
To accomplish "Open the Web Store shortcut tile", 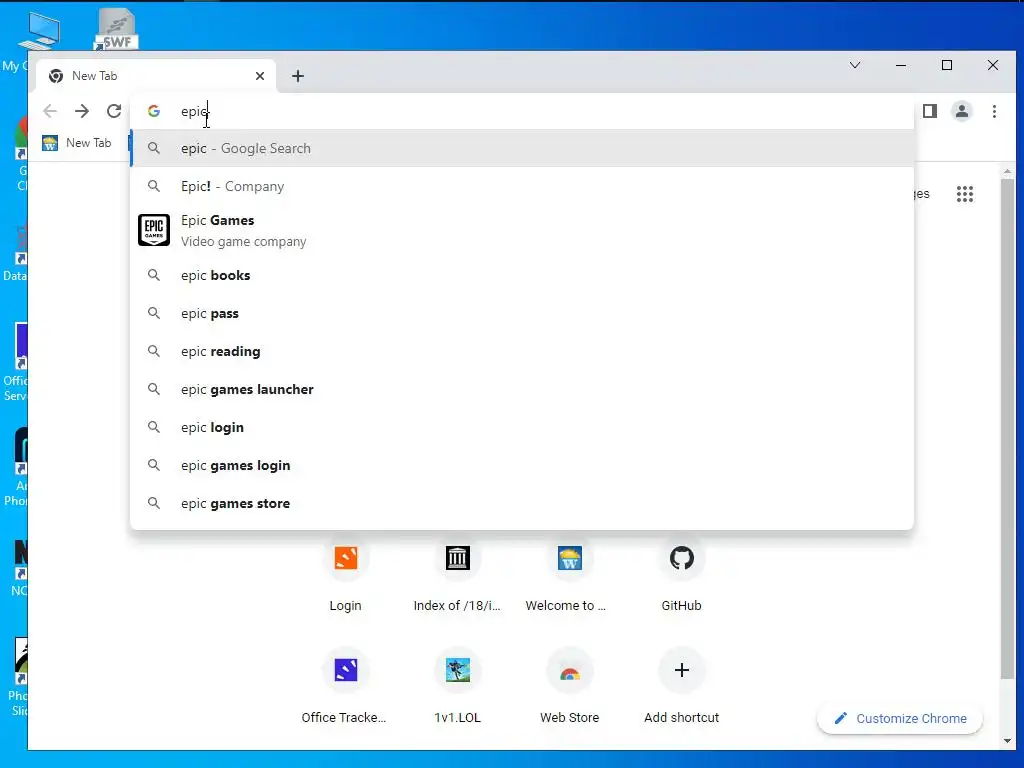I will point(569,686).
